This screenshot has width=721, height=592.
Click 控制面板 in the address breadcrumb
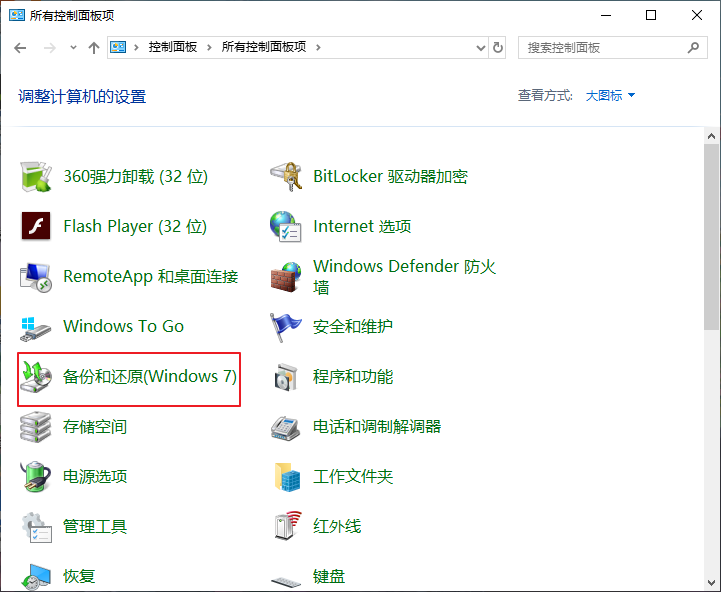pyautogui.click(x=172, y=47)
